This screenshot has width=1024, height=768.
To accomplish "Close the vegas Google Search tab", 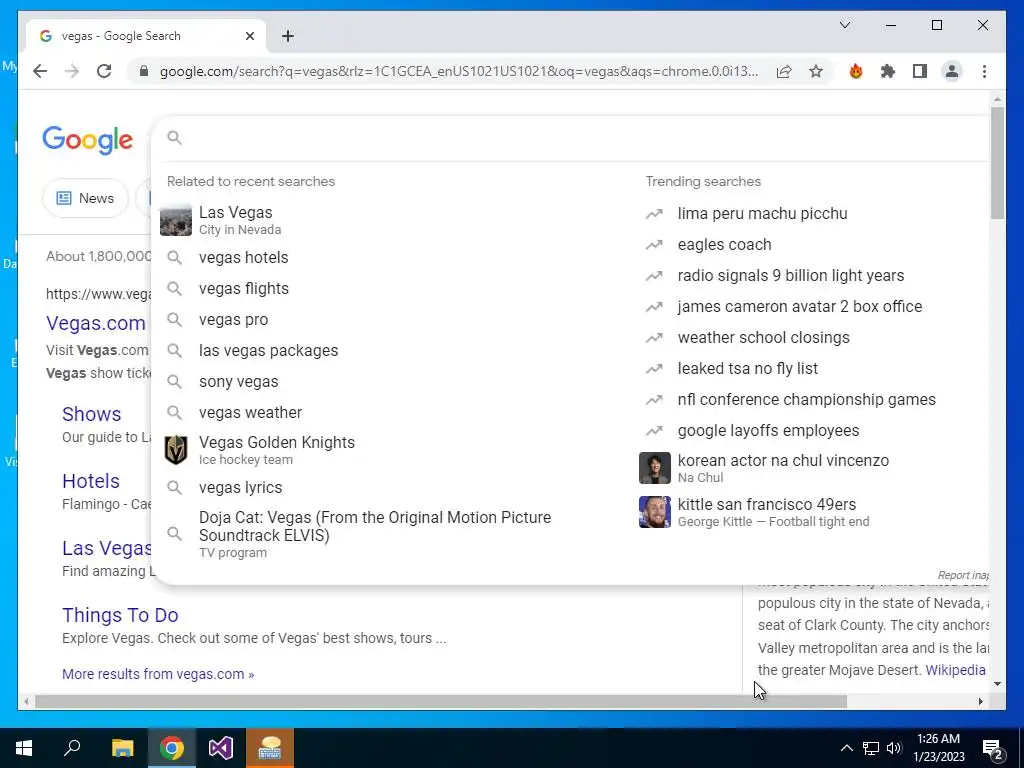I will [249, 36].
